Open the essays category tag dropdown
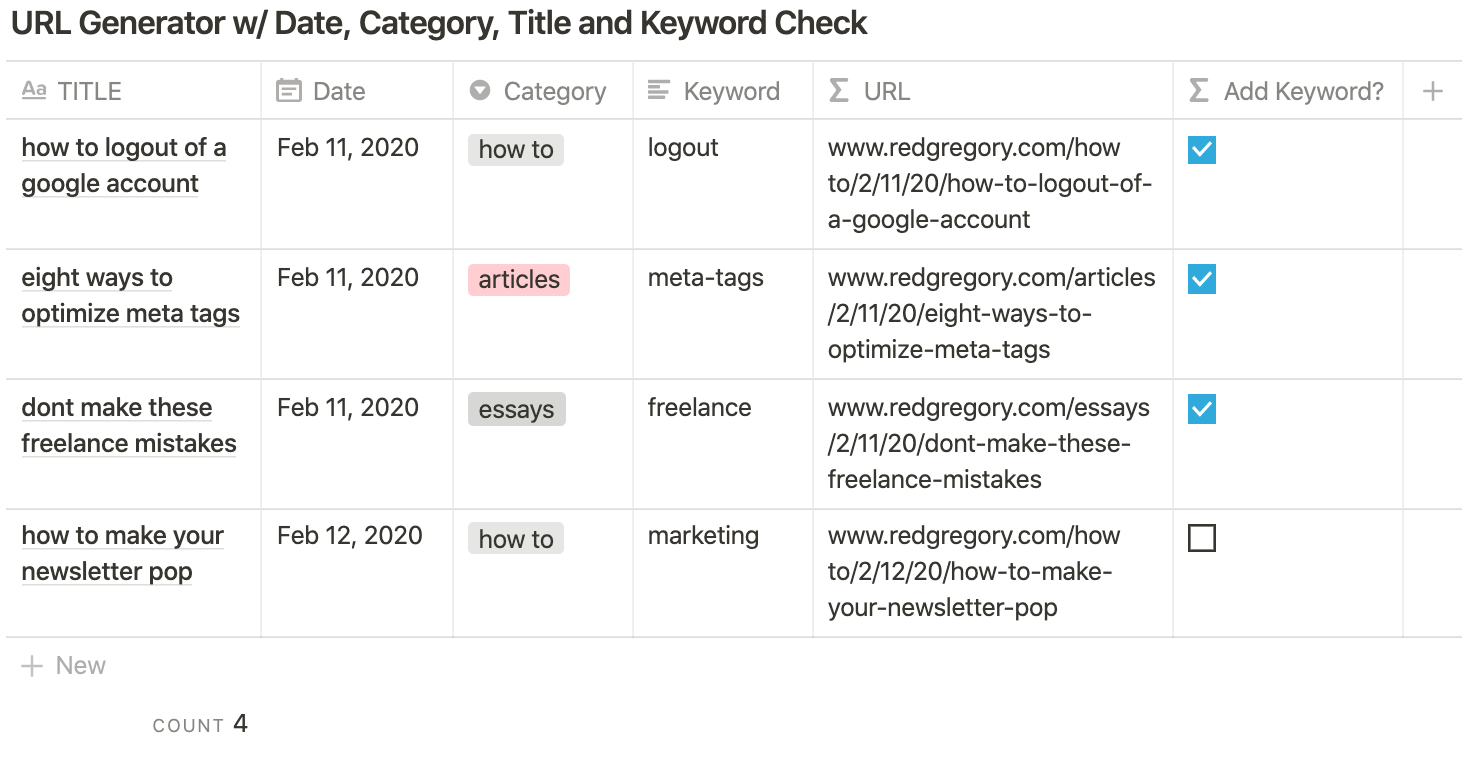Image resolution: width=1464 pixels, height=758 pixels. (x=517, y=409)
